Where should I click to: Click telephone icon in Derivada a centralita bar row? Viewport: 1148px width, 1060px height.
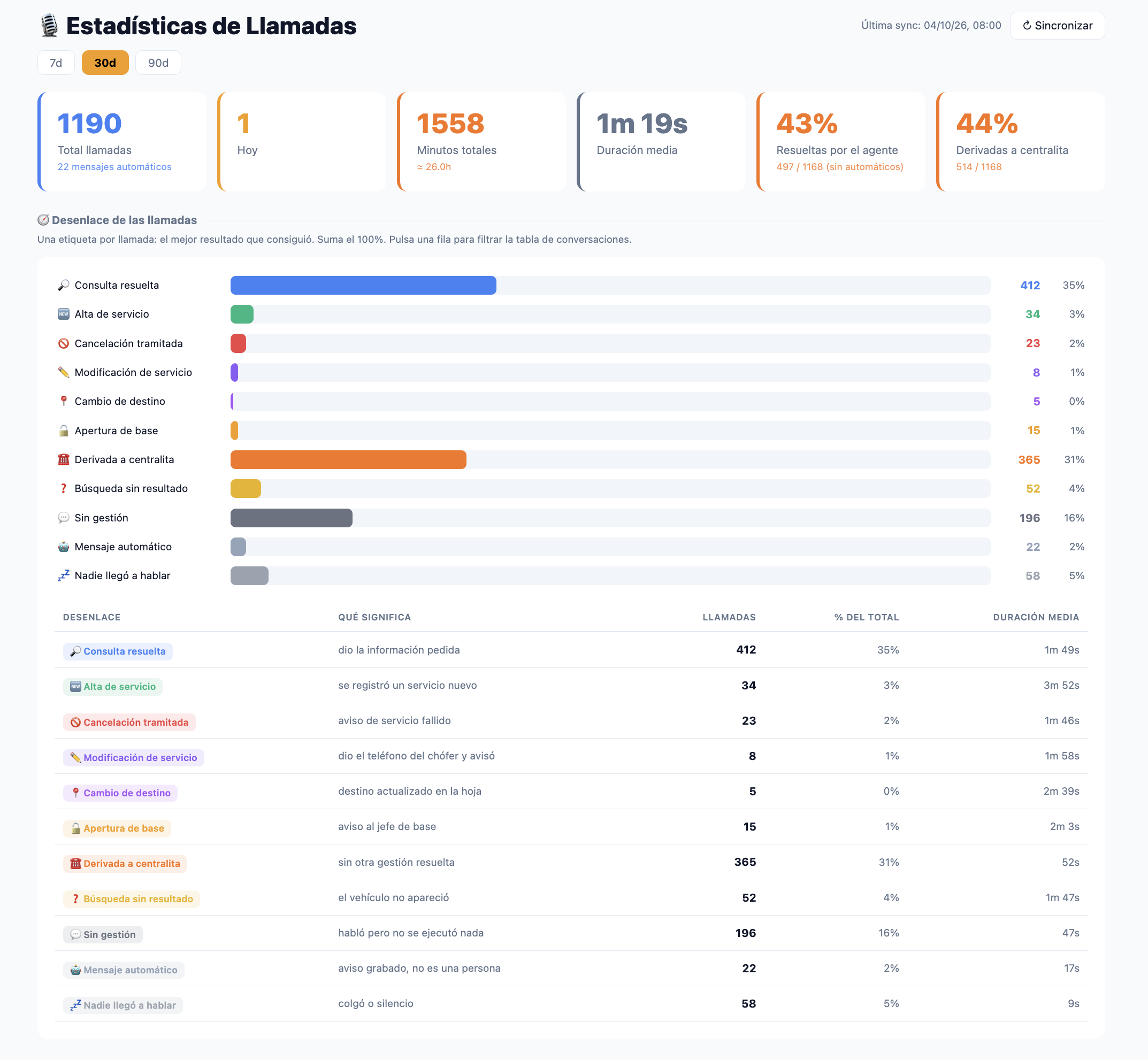point(64,459)
